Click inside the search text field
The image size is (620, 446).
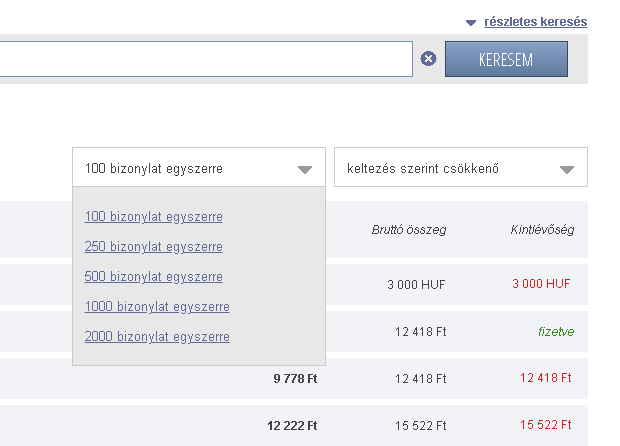(200, 59)
